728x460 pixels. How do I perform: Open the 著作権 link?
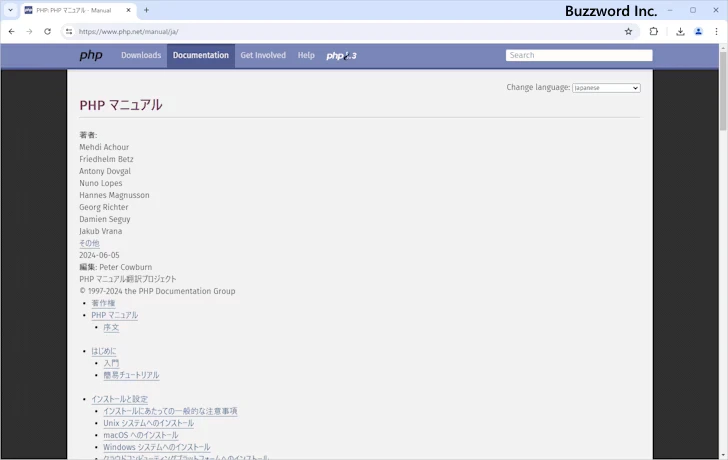tap(103, 303)
